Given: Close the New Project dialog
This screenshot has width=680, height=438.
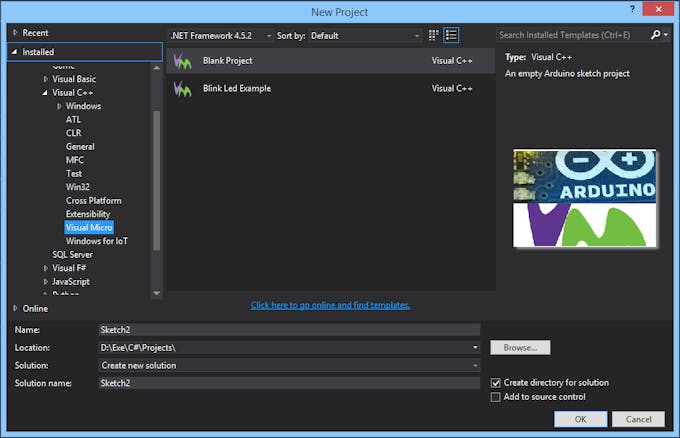Looking at the screenshot, I should click(660, 11).
